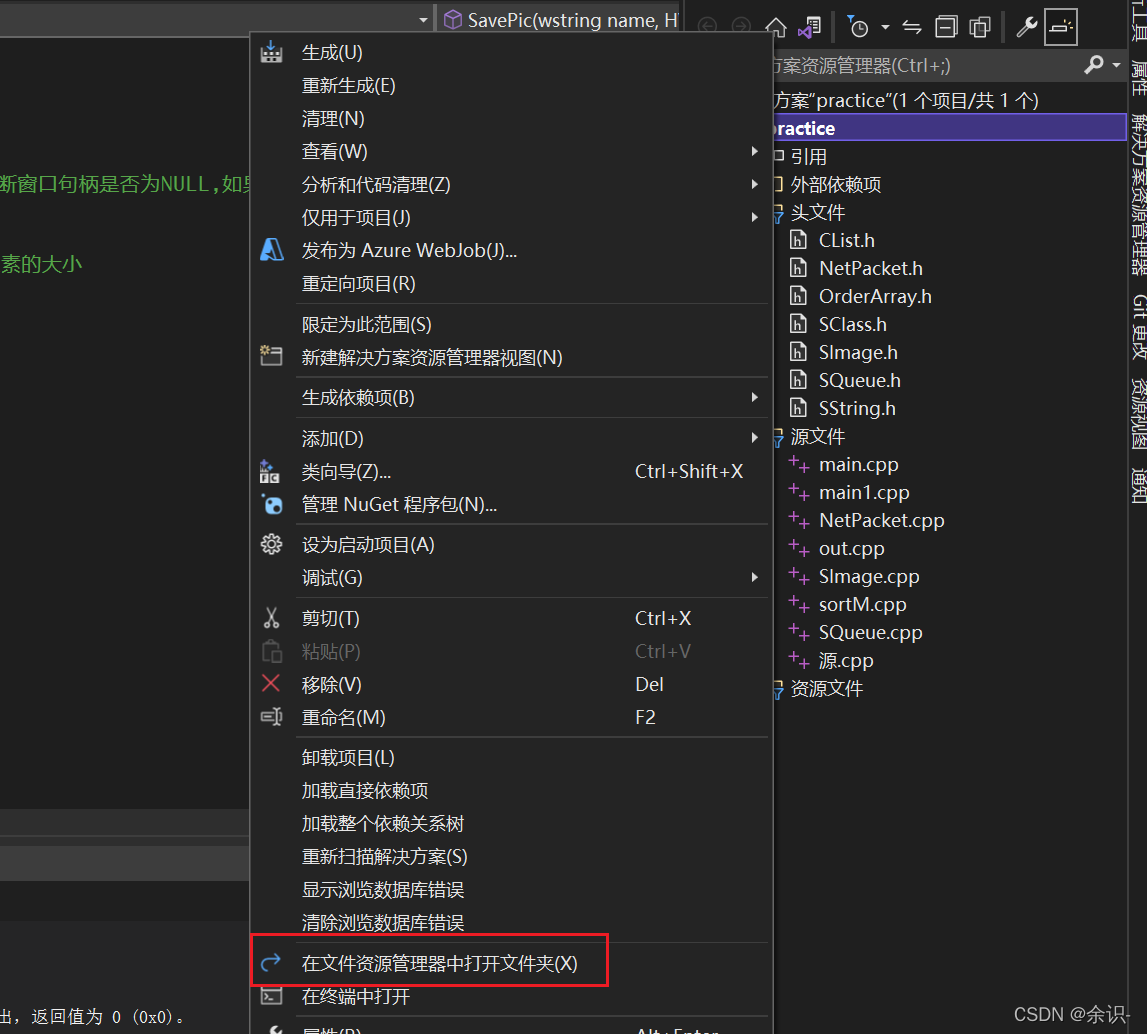Toggle preview selected items button
Screen dimensions: 1147x1034
click(1061, 27)
